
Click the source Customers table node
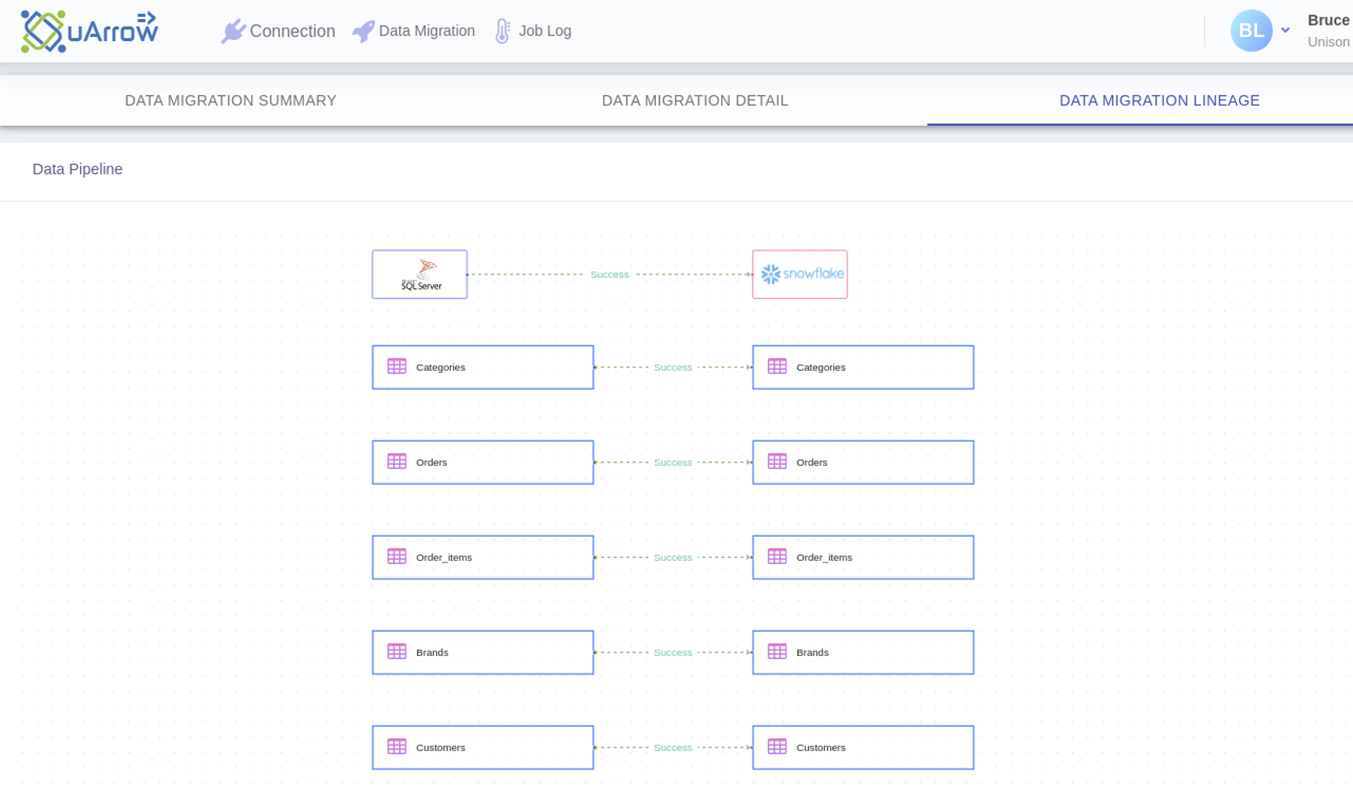[x=483, y=747]
